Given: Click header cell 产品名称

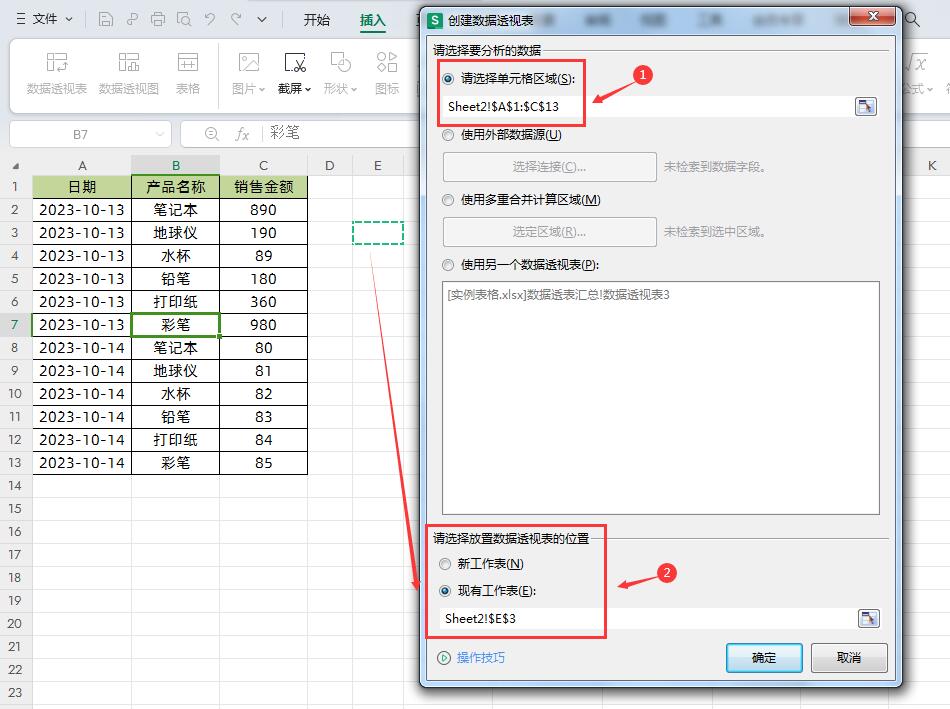Looking at the screenshot, I should 176,187.
